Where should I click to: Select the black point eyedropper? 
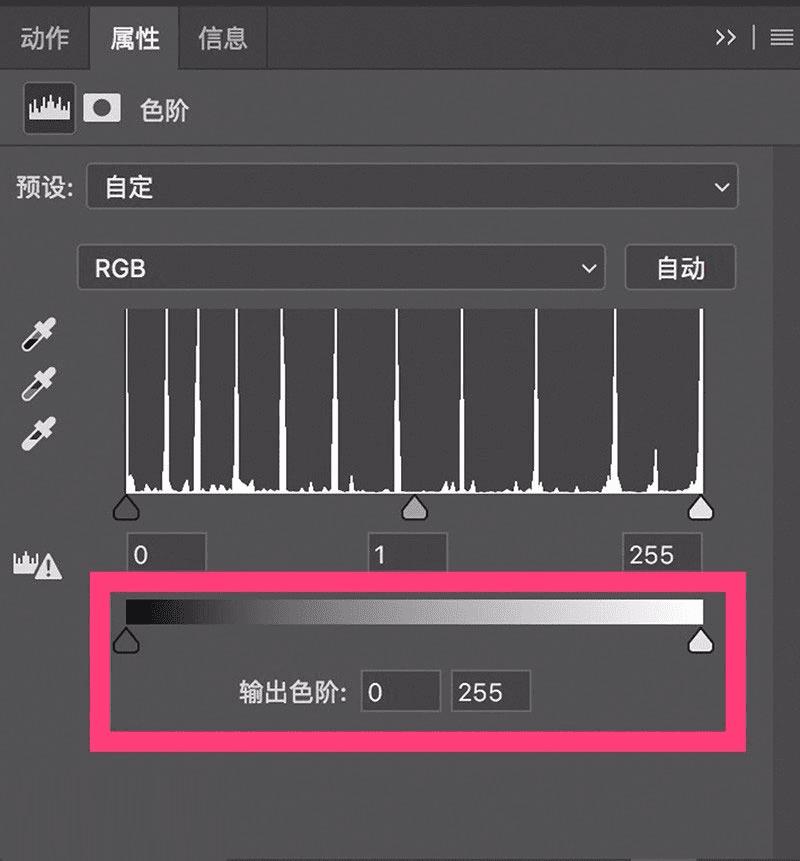click(38, 334)
